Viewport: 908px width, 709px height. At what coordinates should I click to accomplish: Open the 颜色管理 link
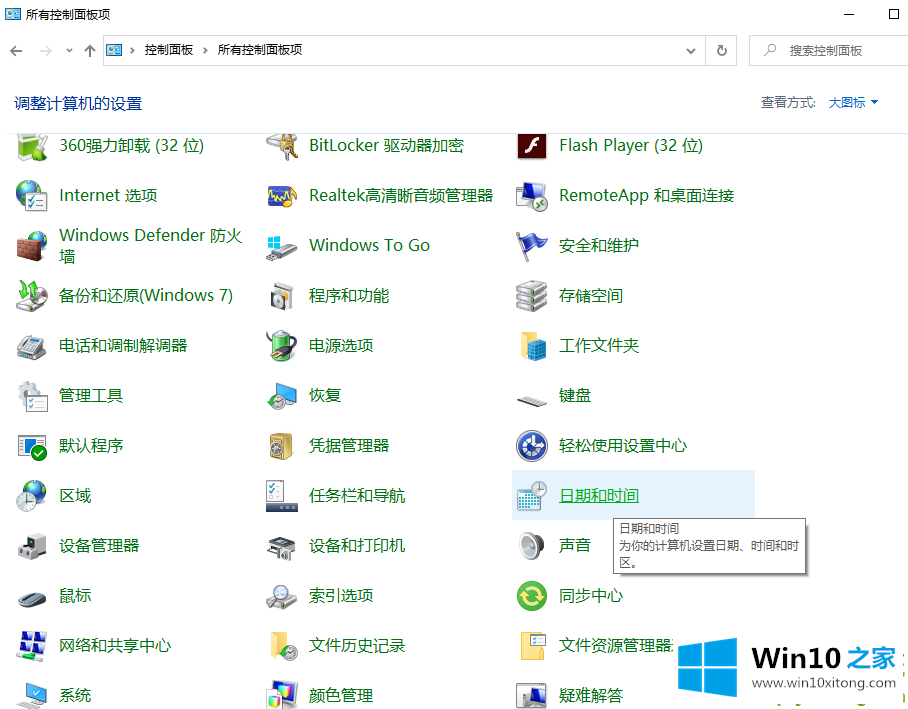click(x=340, y=695)
